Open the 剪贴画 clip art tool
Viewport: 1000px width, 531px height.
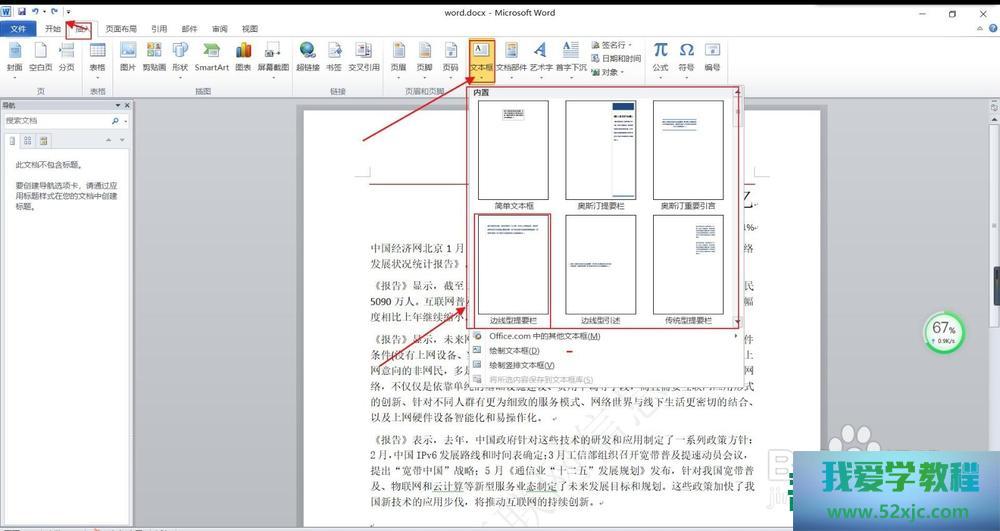[x=153, y=55]
